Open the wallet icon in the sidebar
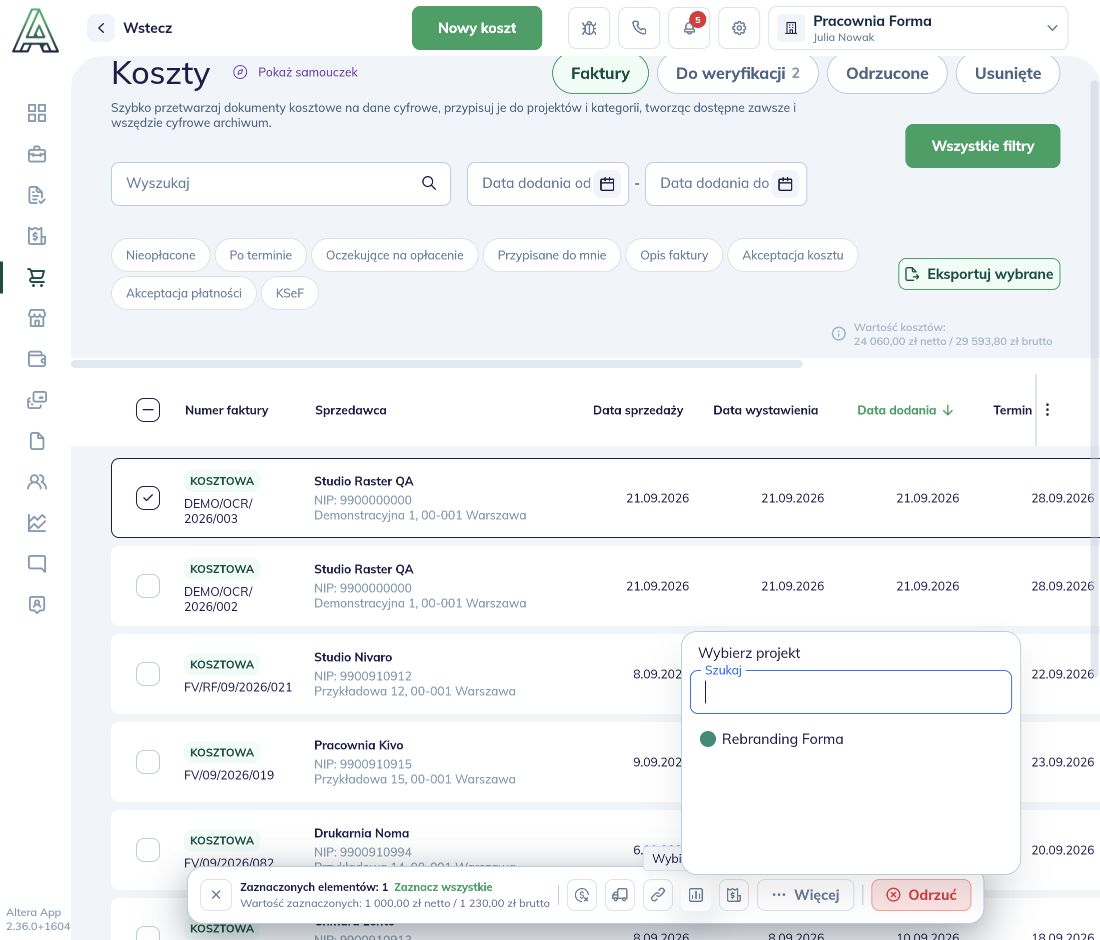The image size is (1100, 940). [x=36, y=359]
